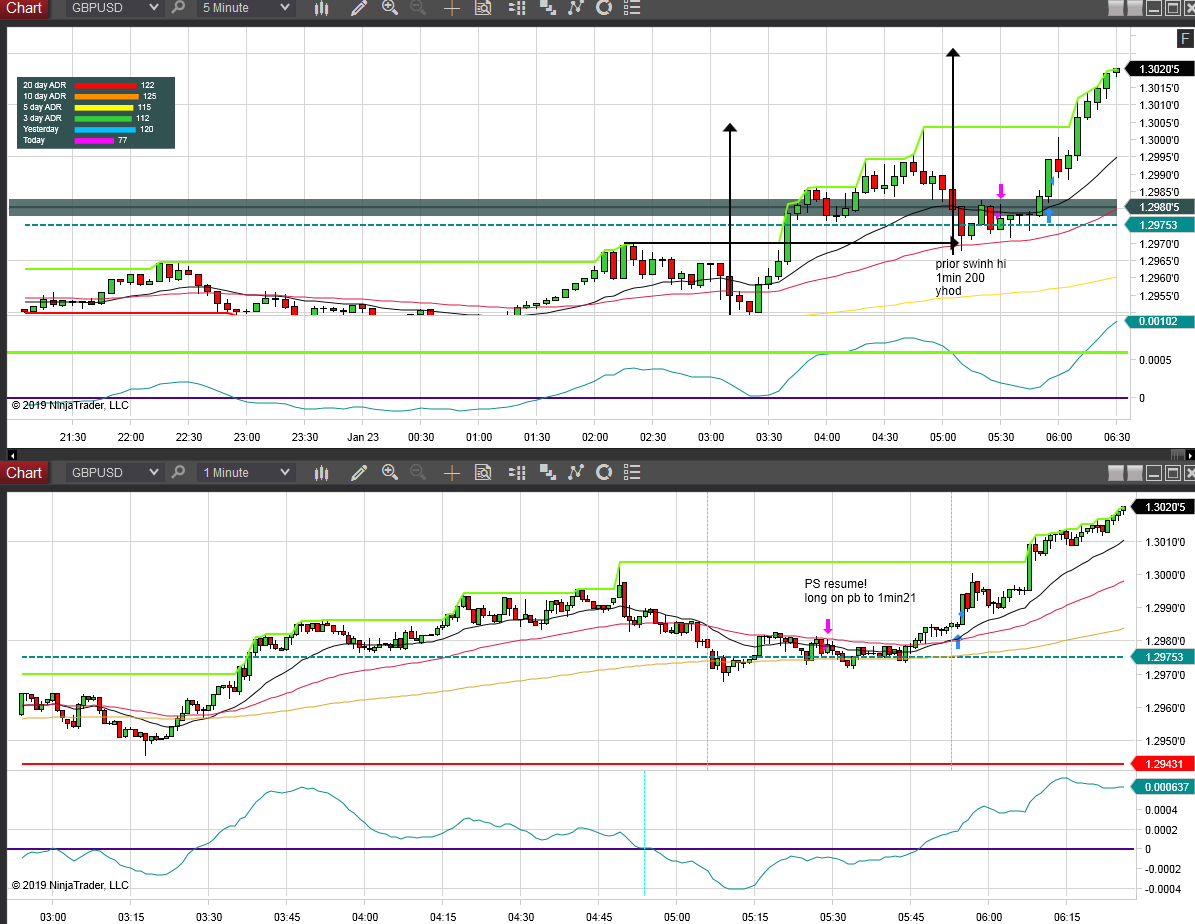Search instrument magnifier in 1 Minute chart

[178, 473]
